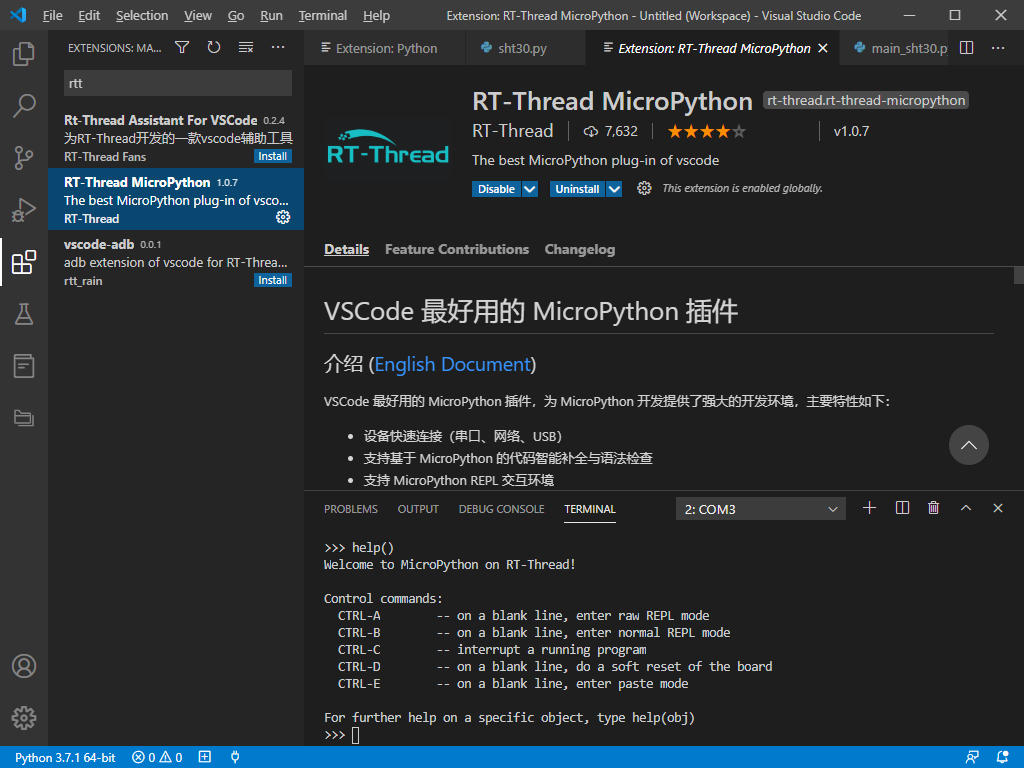Open the Edit menu
The width and height of the screenshot is (1024, 768).
pyautogui.click(x=89, y=15)
